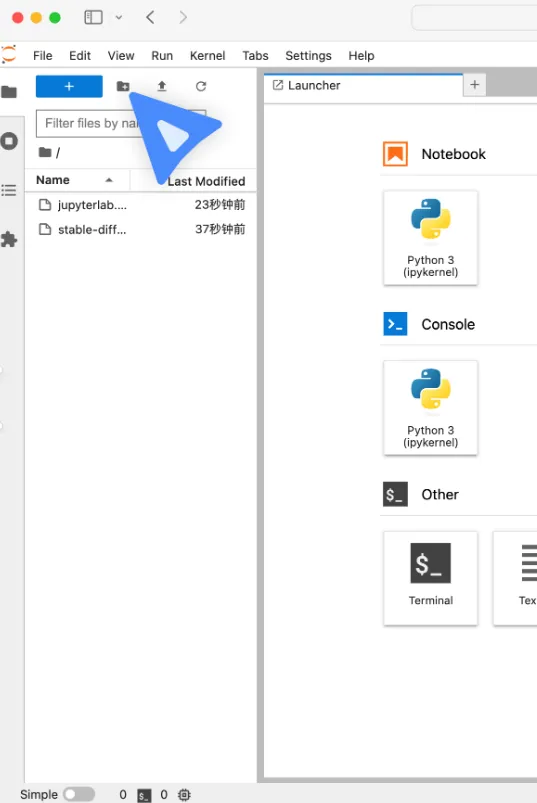Open the Extension Manager puzzle icon
This screenshot has height=803, width=537.
coord(9,239)
